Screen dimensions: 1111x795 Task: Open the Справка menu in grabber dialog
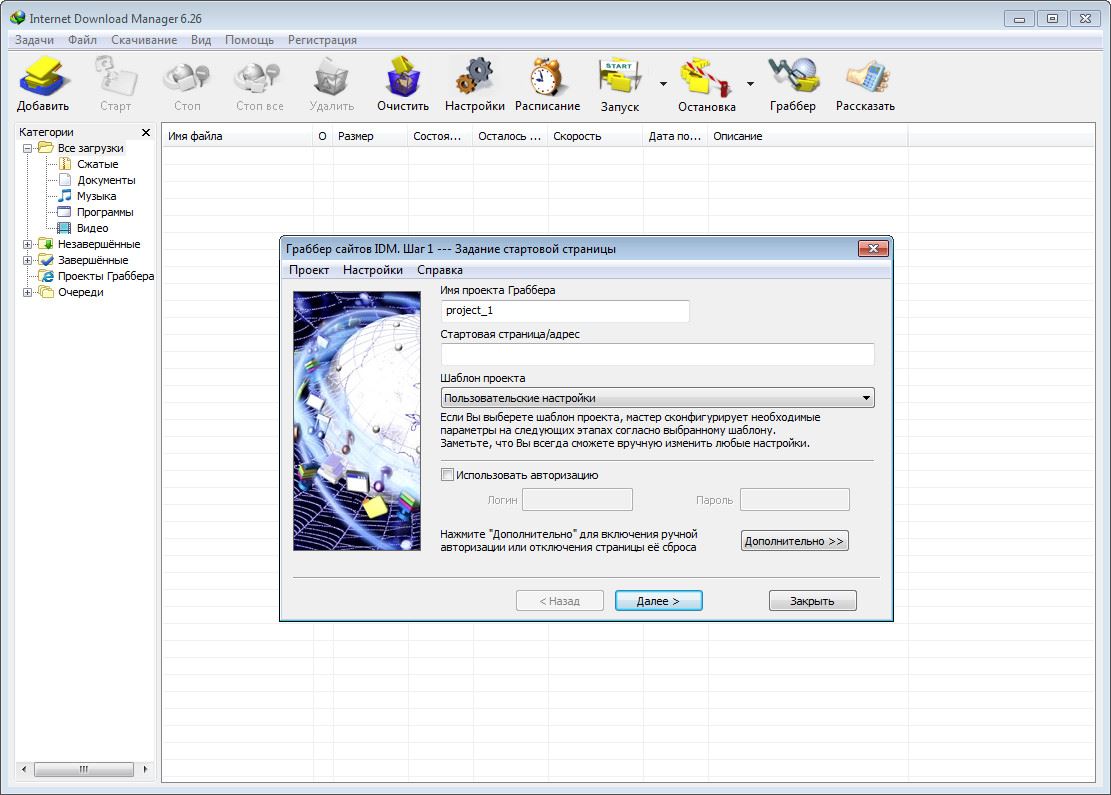coord(440,270)
